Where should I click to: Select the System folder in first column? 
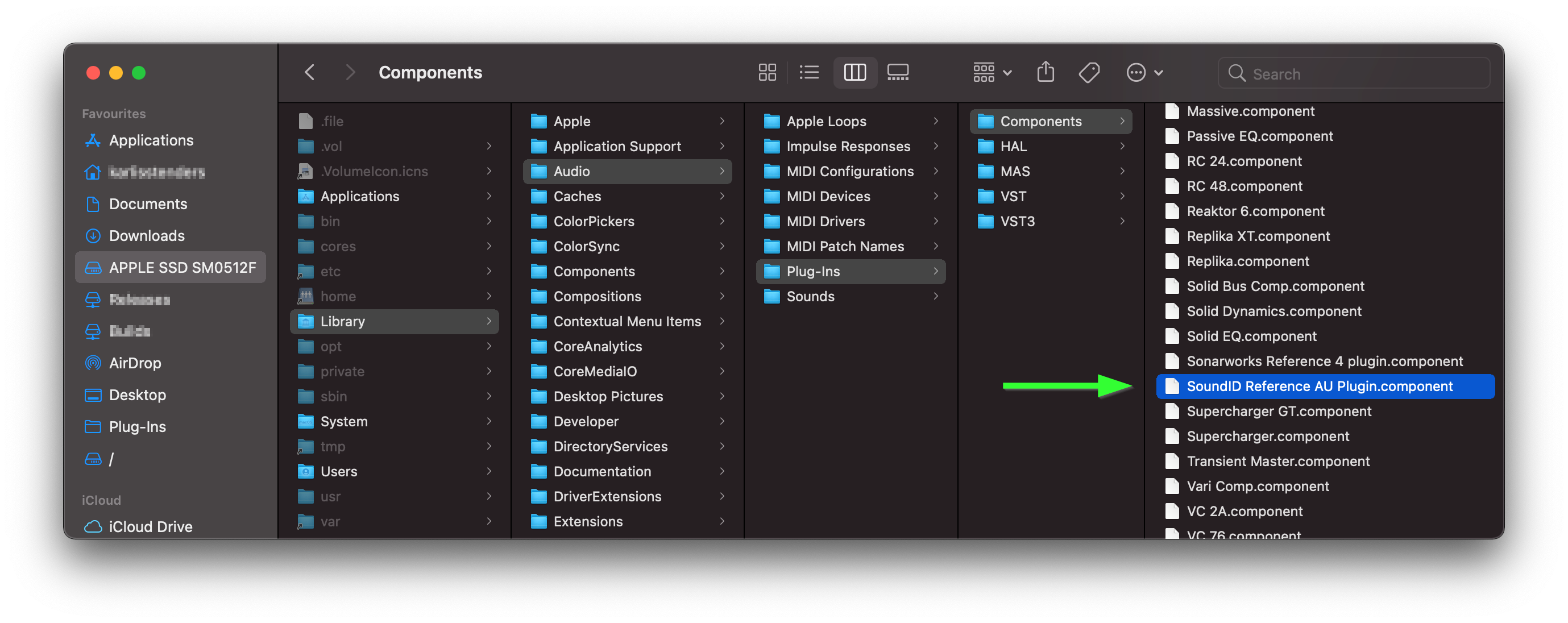coord(395,421)
